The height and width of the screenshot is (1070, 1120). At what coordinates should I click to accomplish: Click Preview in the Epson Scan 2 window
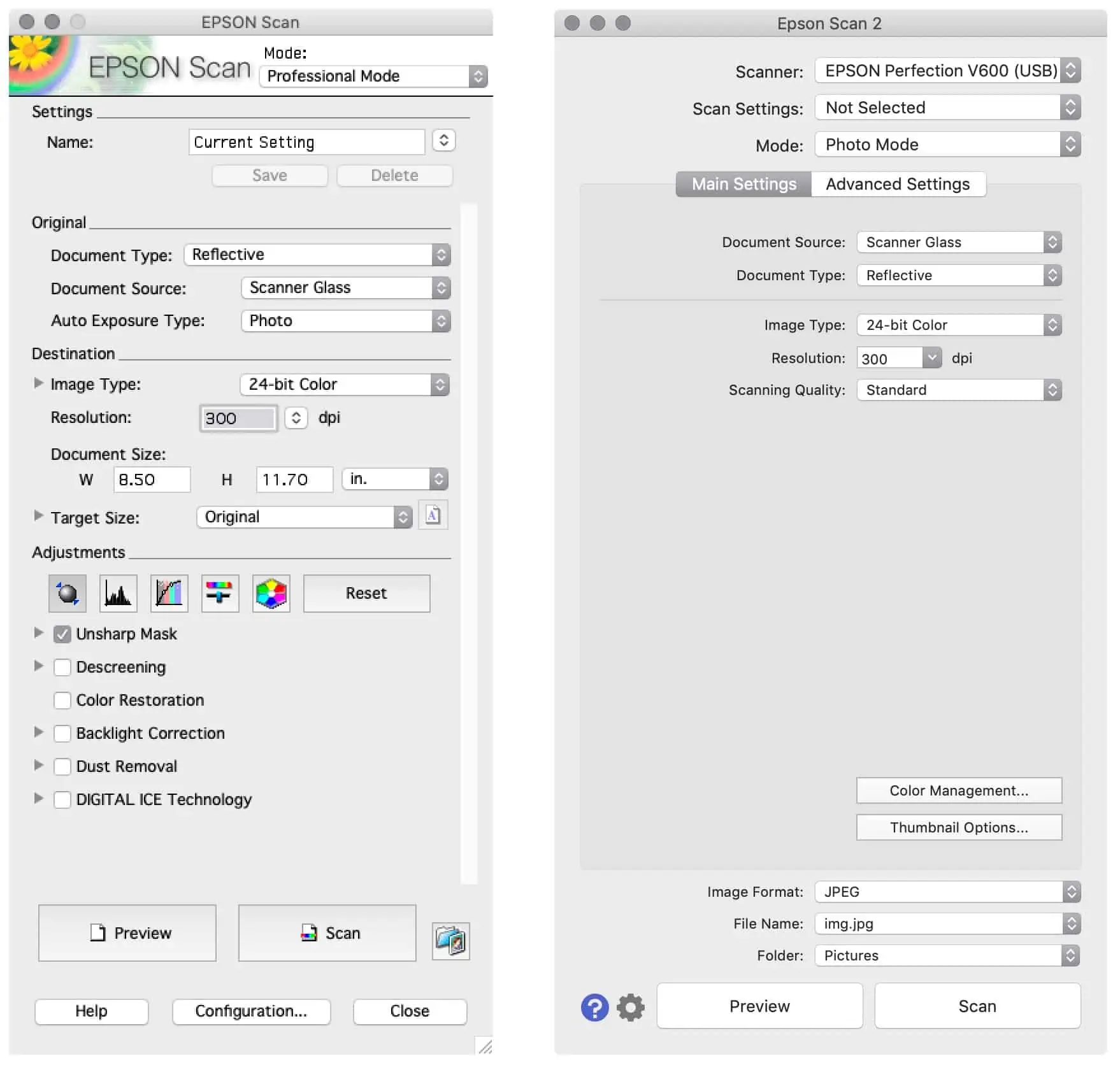(x=760, y=1006)
